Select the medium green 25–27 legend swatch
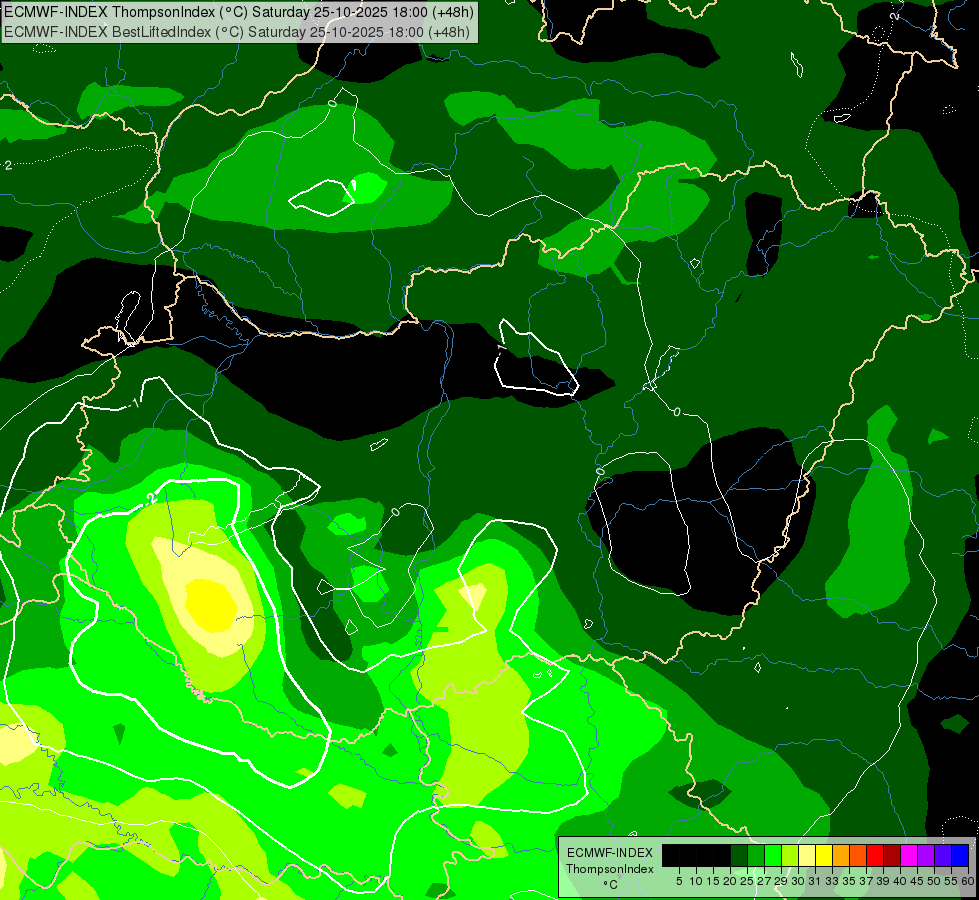This screenshot has width=979, height=900. pyautogui.click(x=756, y=855)
